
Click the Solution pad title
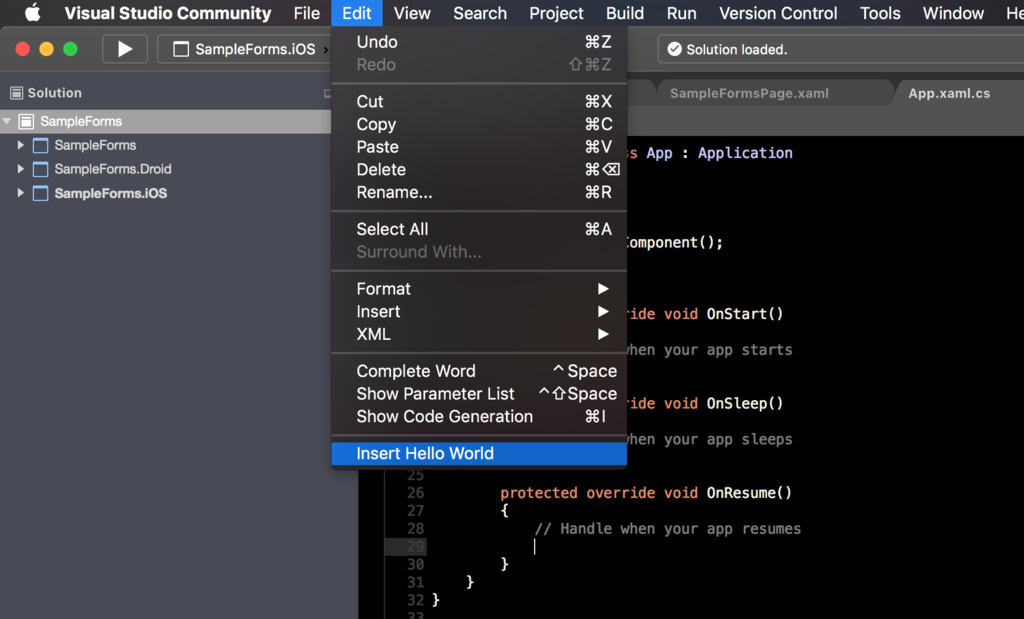(54, 93)
